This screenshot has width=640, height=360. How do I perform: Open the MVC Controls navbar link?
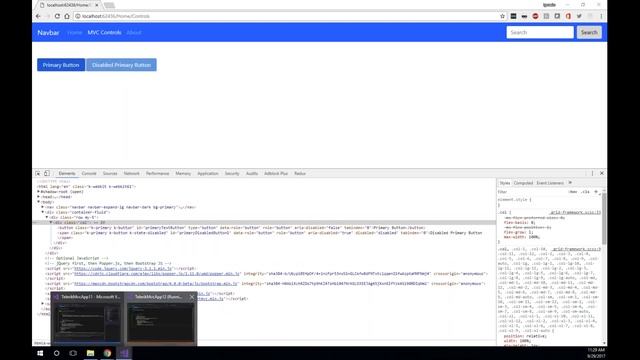(x=104, y=32)
